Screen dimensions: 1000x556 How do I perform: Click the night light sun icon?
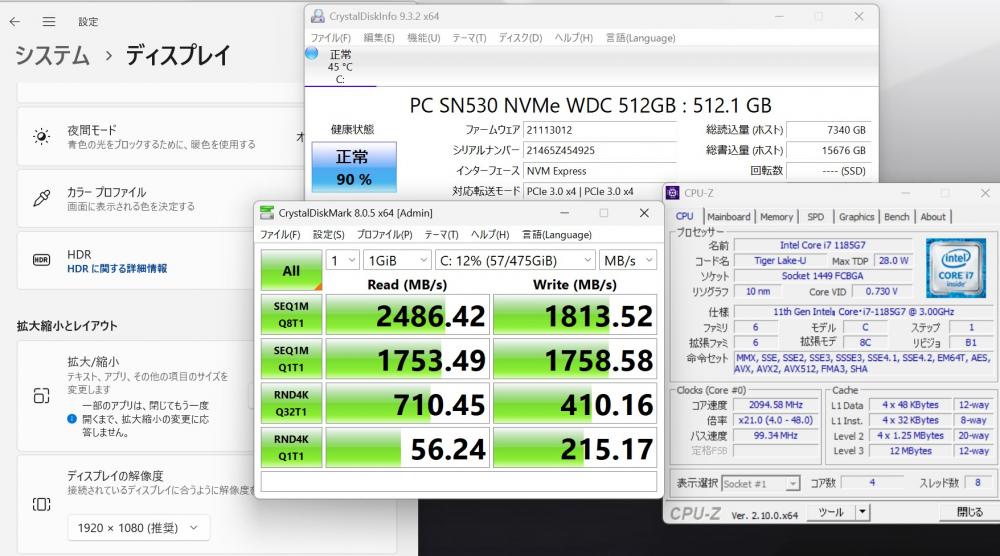pyautogui.click(x=41, y=136)
